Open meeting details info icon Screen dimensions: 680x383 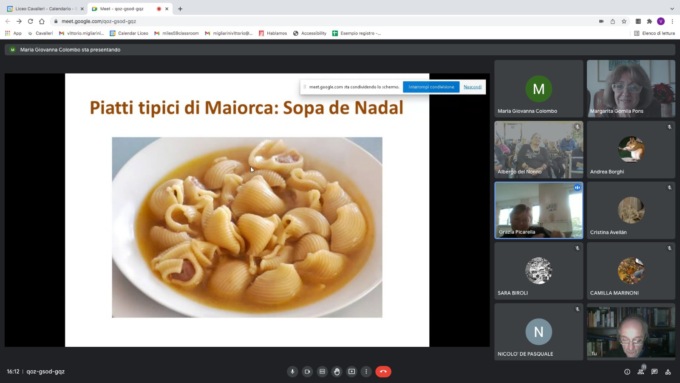point(627,372)
